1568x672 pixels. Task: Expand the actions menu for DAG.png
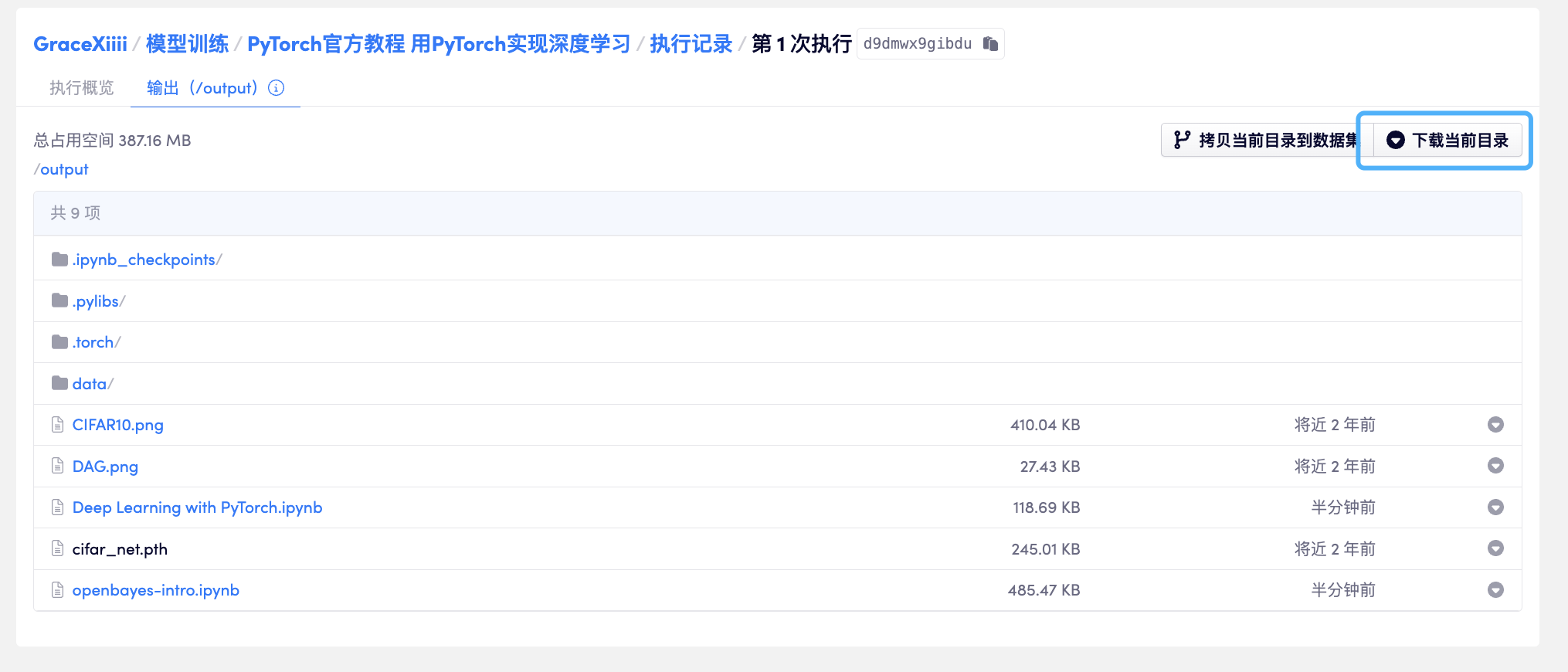tap(1495, 466)
